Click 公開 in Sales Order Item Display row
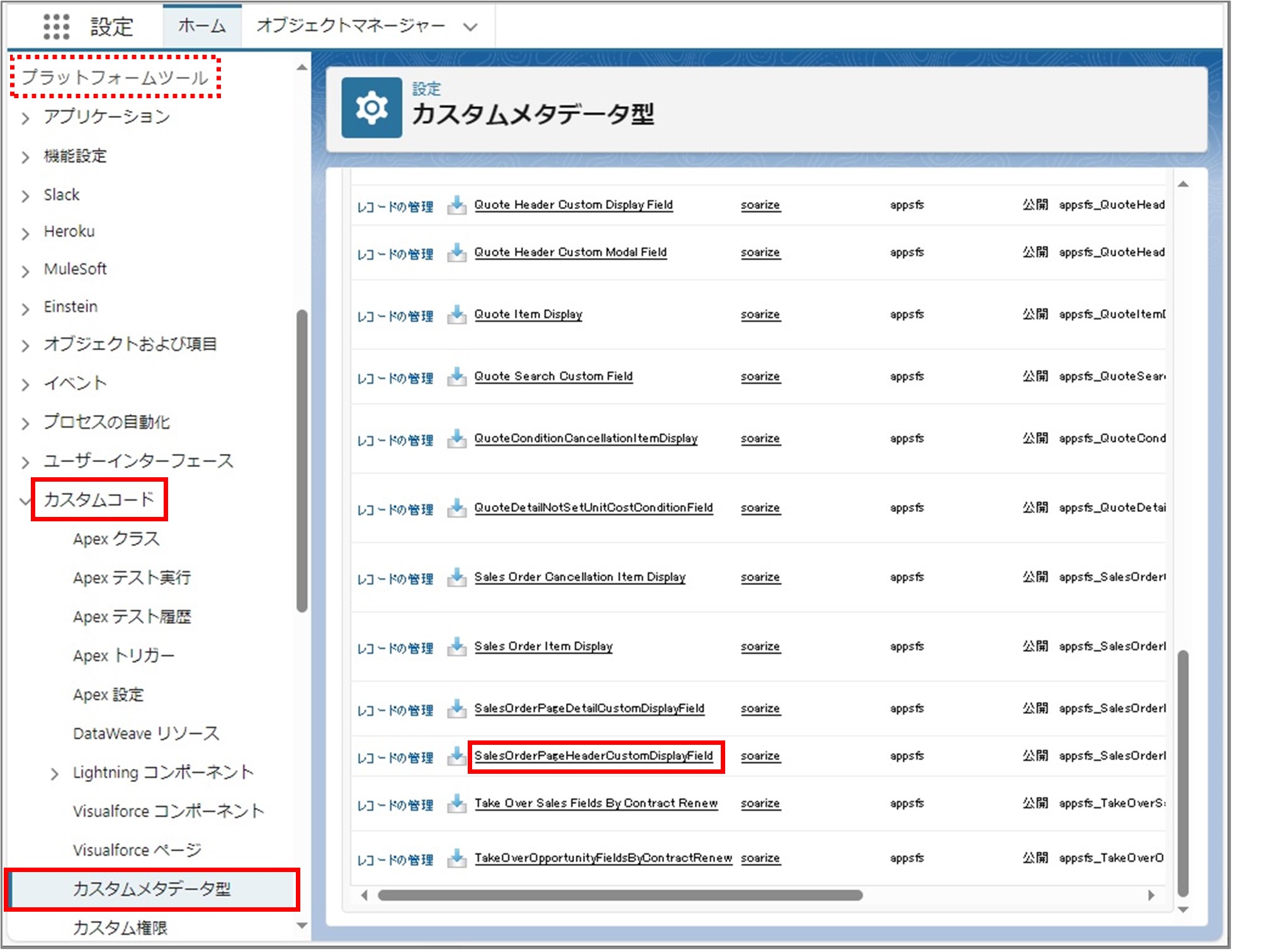Image resolution: width=1276 pixels, height=952 pixels. click(x=1035, y=646)
